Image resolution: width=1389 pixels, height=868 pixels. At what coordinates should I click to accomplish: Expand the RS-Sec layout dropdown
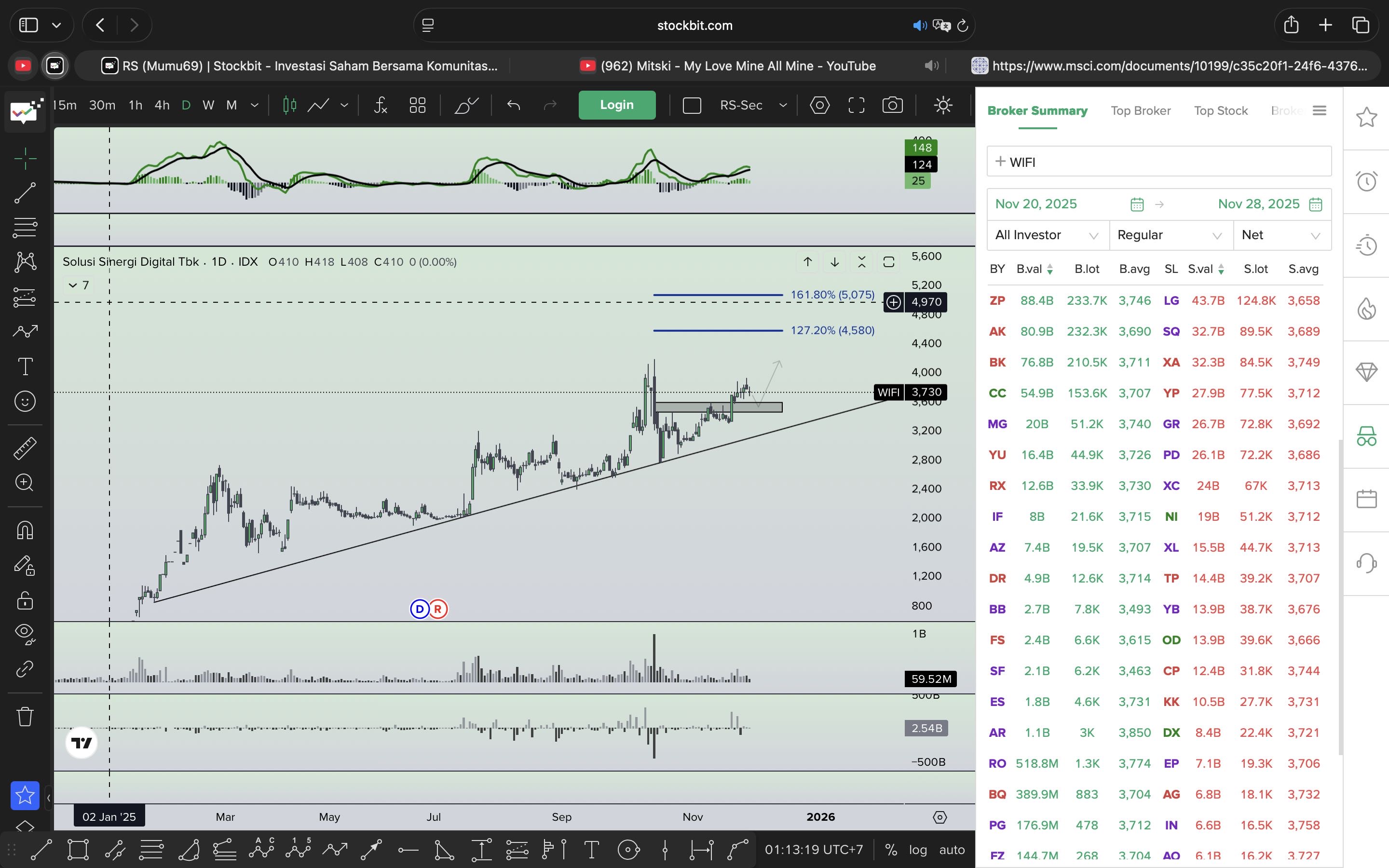tap(783, 105)
